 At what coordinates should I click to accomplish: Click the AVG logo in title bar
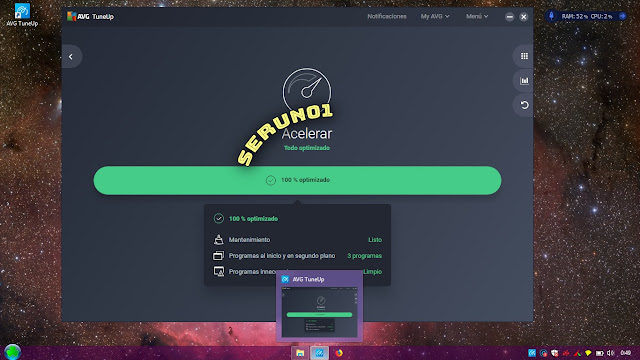[72, 16]
